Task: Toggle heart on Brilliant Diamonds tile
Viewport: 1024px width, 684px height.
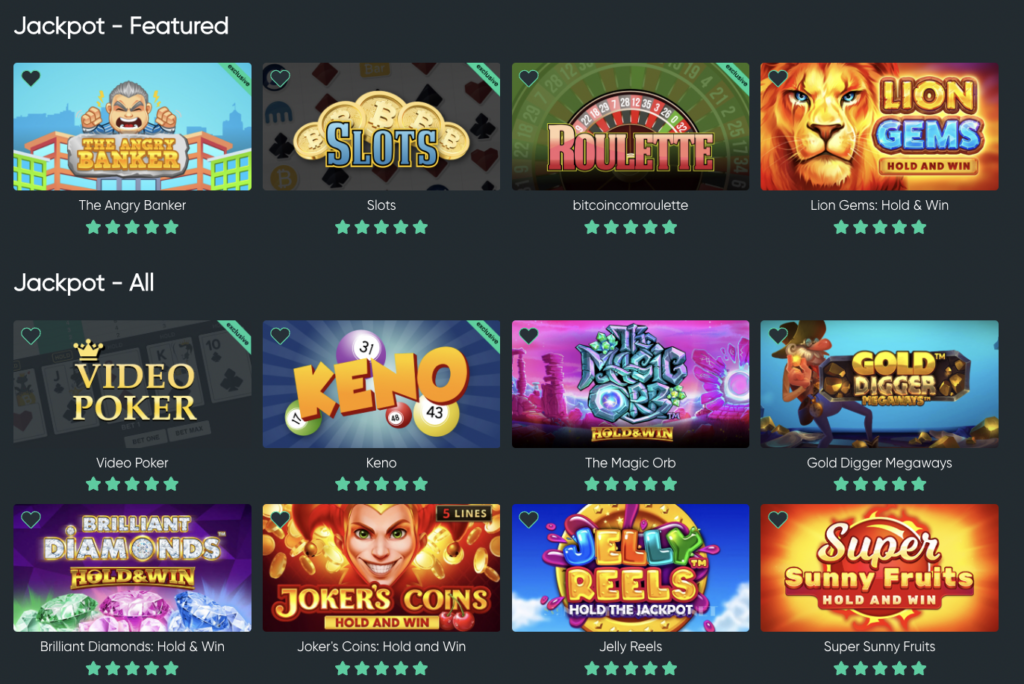Action: click(31, 519)
